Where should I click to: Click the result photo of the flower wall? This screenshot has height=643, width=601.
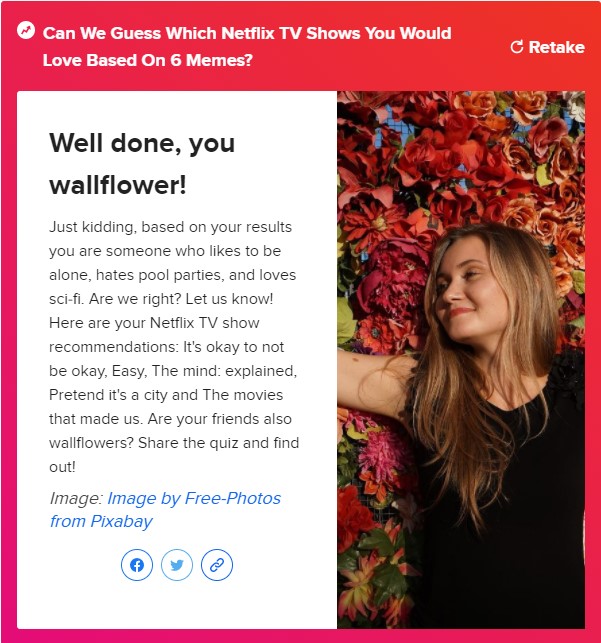[x=461, y=360]
